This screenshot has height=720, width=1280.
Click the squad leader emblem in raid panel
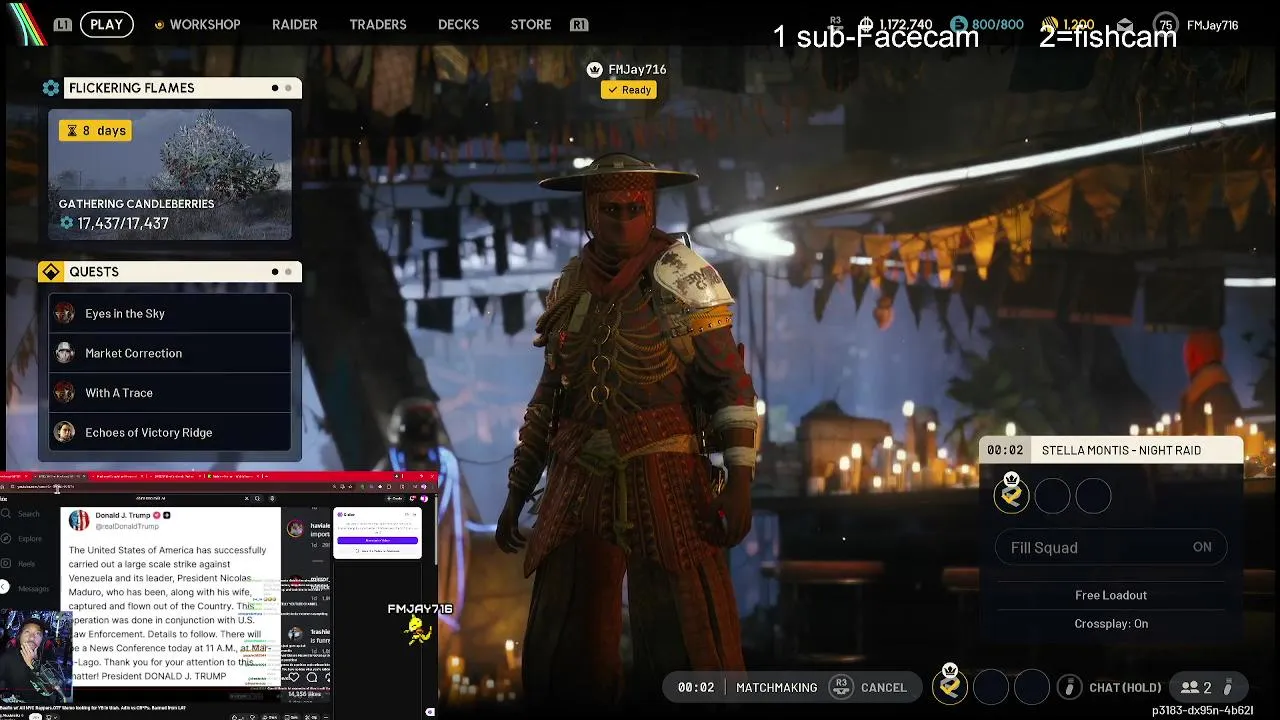coord(1011,495)
